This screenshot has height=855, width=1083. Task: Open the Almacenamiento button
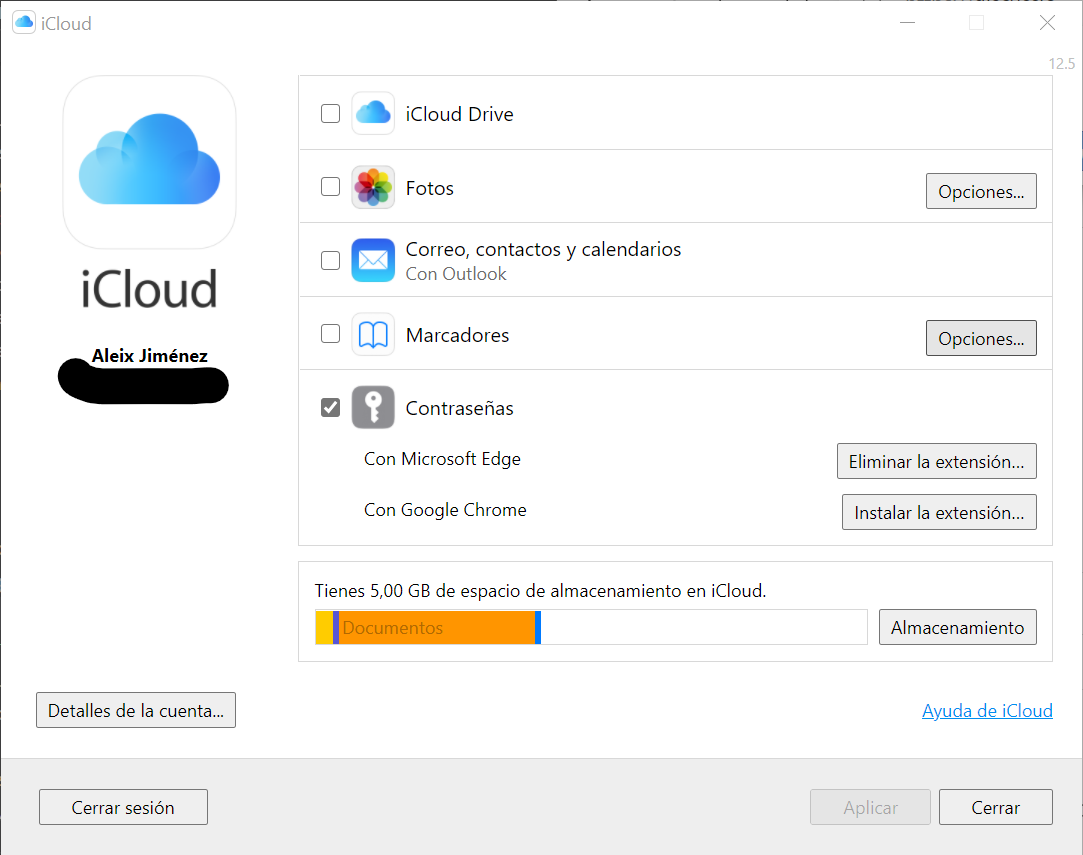tap(957, 627)
